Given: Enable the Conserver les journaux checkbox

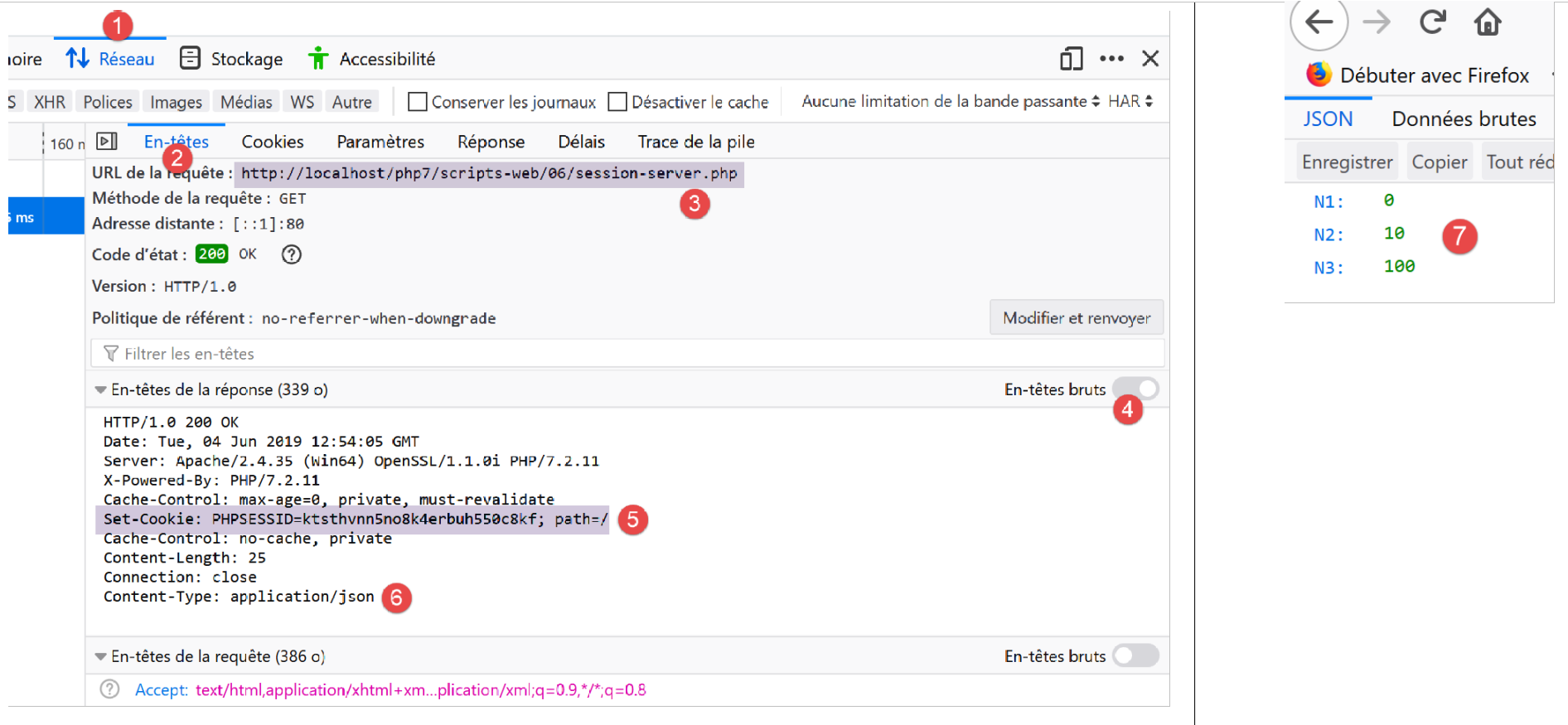Looking at the screenshot, I should click(x=418, y=102).
